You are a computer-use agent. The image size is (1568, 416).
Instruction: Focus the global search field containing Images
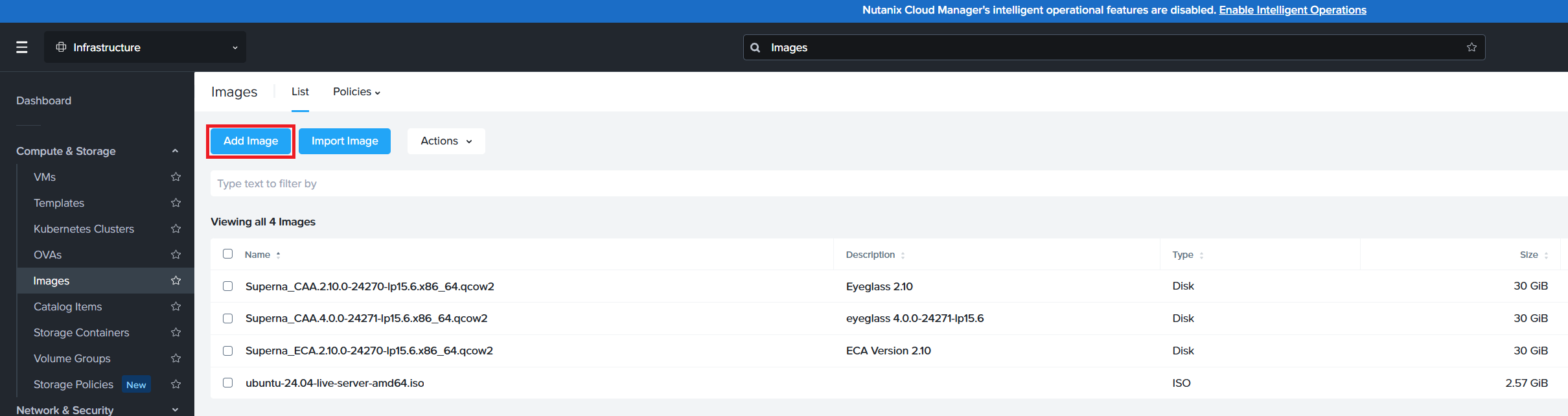tap(1114, 47)
